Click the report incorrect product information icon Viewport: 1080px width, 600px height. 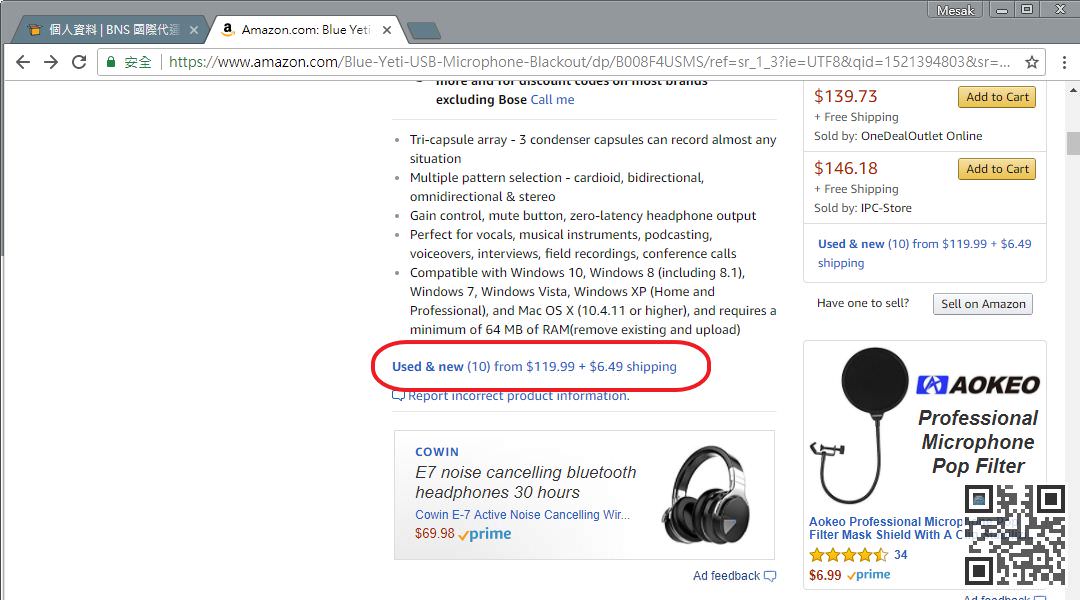tap(399, 396)
